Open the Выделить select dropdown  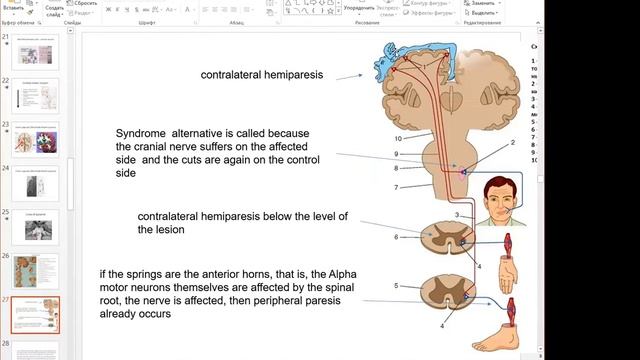[482, 13]
